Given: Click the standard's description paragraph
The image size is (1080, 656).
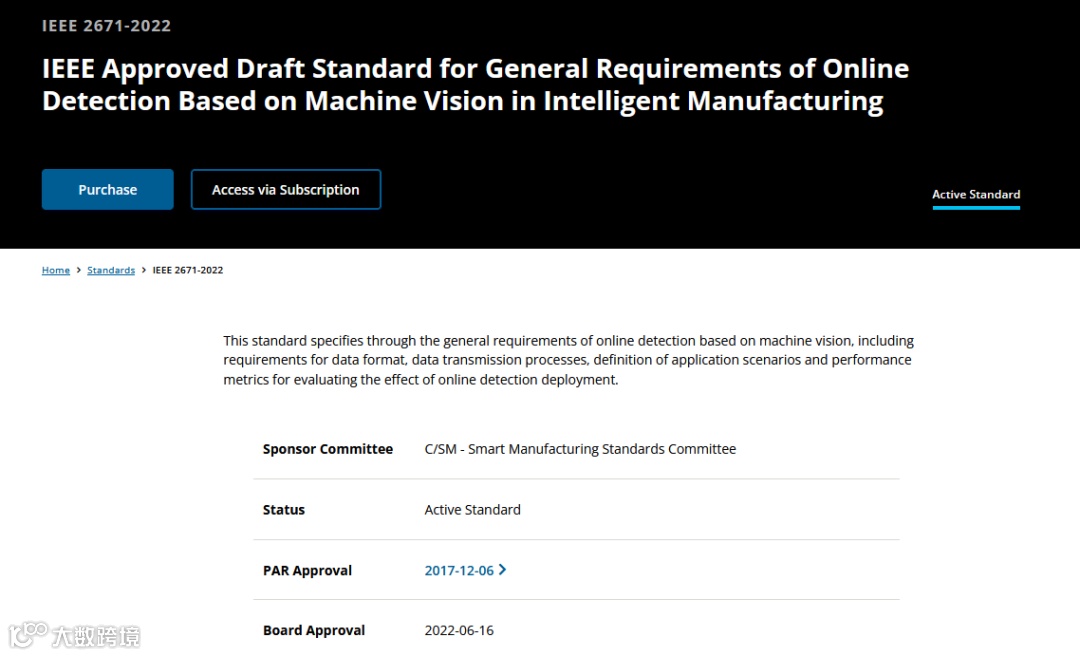Looking at the screenshot, I should pos(568,360).
